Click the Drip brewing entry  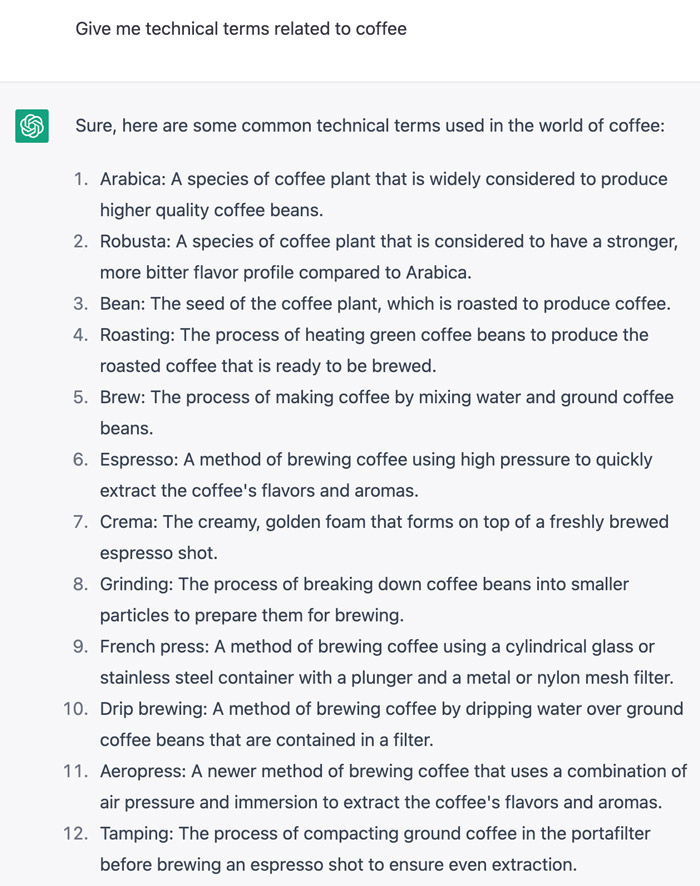[392, 724]
